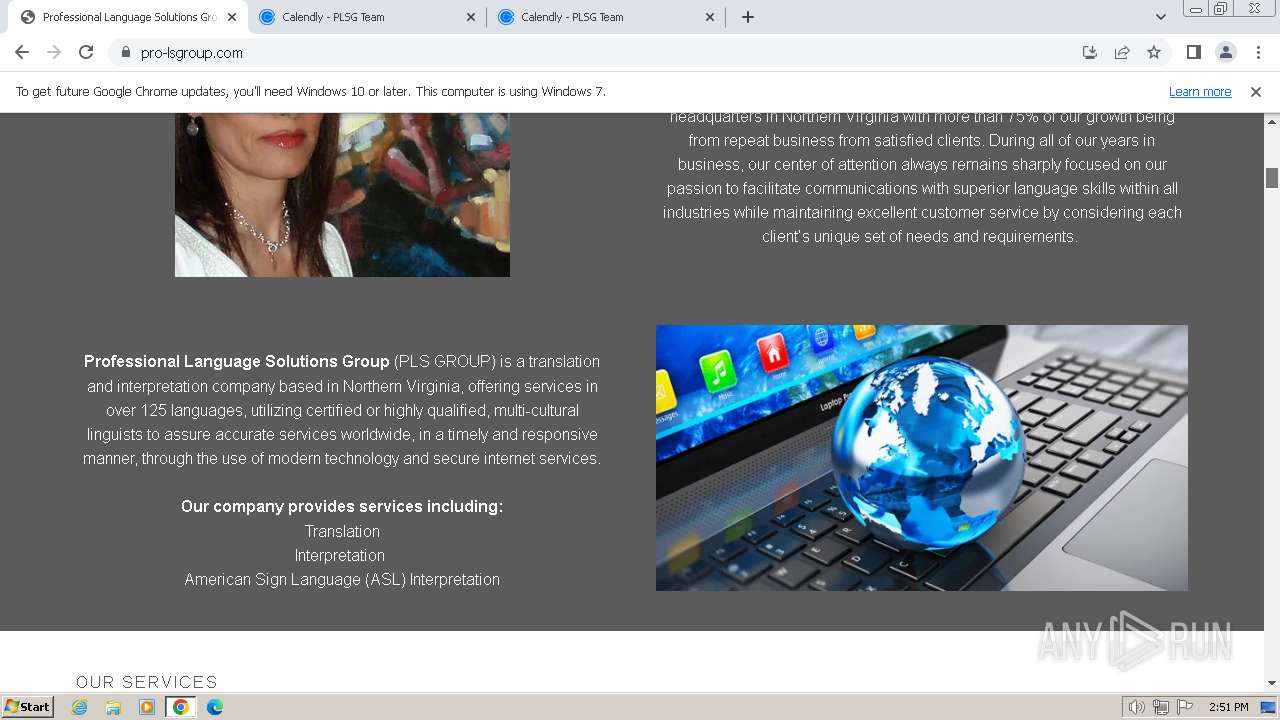1280x720 pixels.
Task: Click American Sign Language (ASL) Interpretation text
Action: tap(342, 579)
